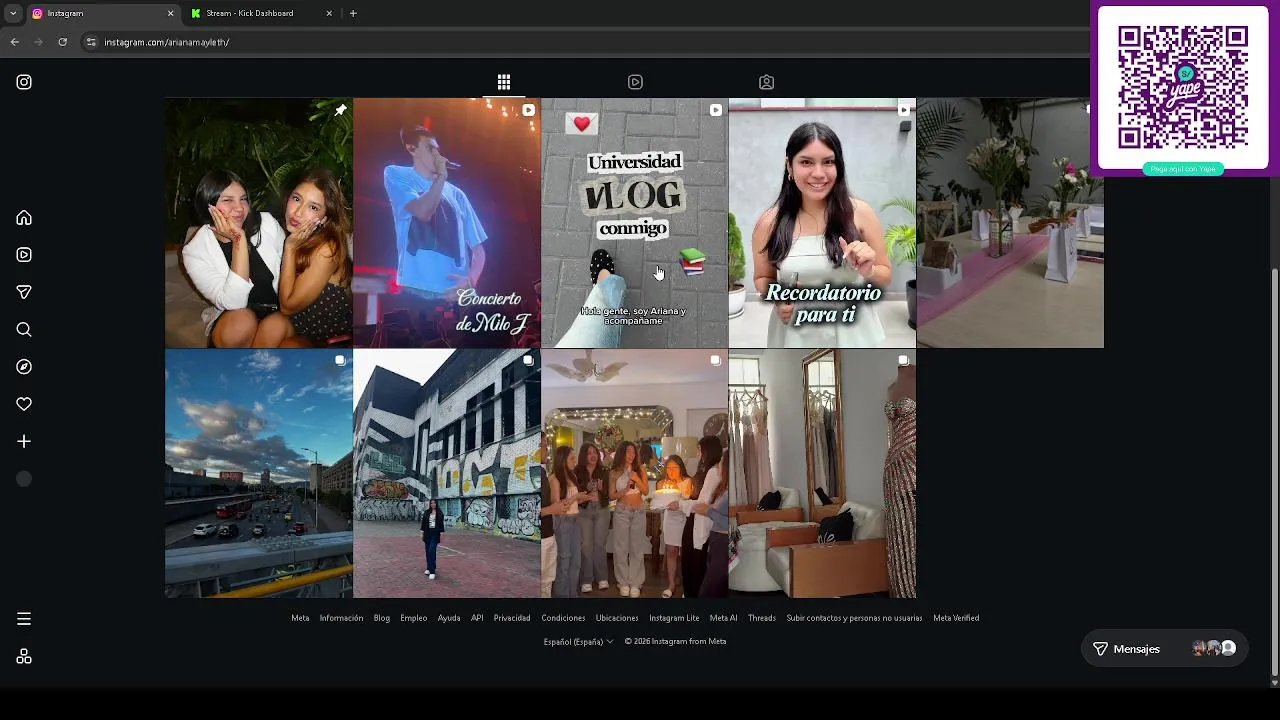Create new post with plus icon
Viewport: 1280px width, 720px height.
24,441
